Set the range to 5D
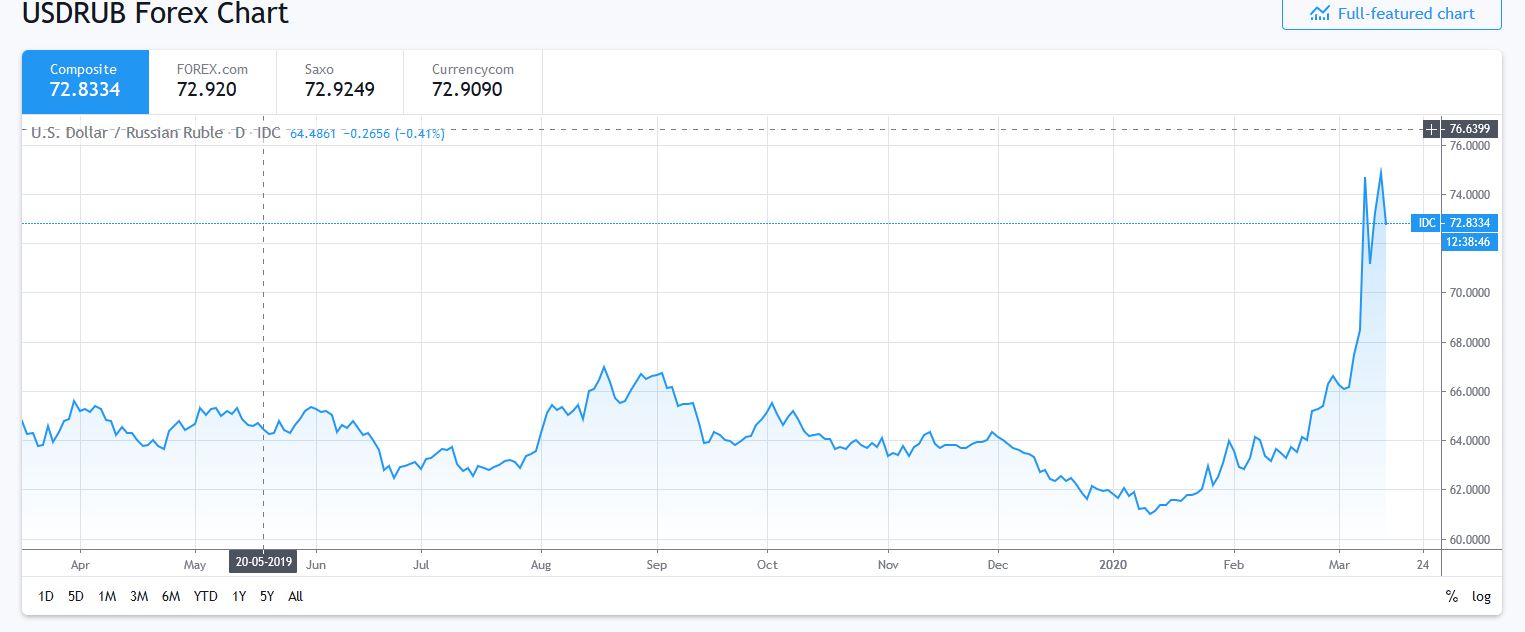This screenshot has height=632, width=1525. (76, 597)
